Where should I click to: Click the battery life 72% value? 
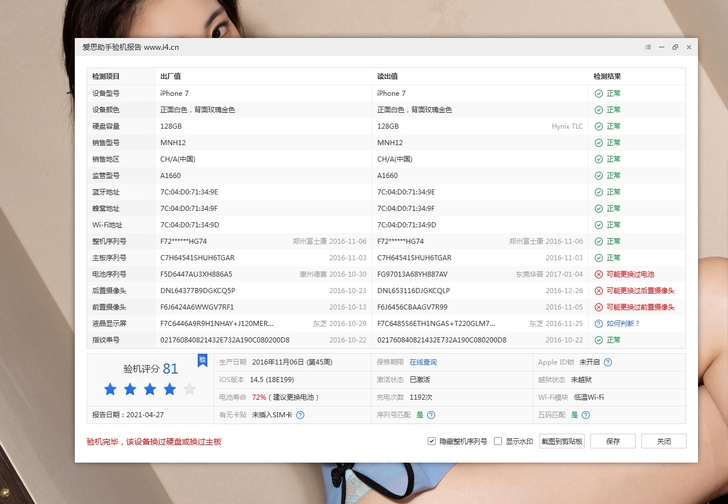259,397
